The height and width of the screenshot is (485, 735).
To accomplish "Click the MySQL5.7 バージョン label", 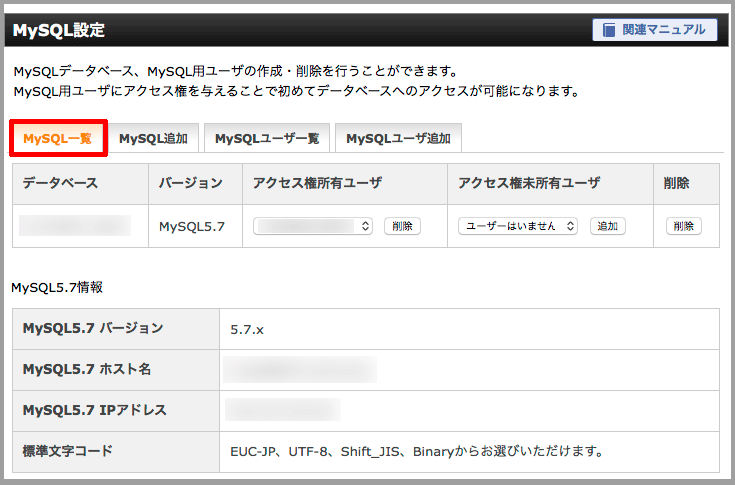I will [93, 328].
